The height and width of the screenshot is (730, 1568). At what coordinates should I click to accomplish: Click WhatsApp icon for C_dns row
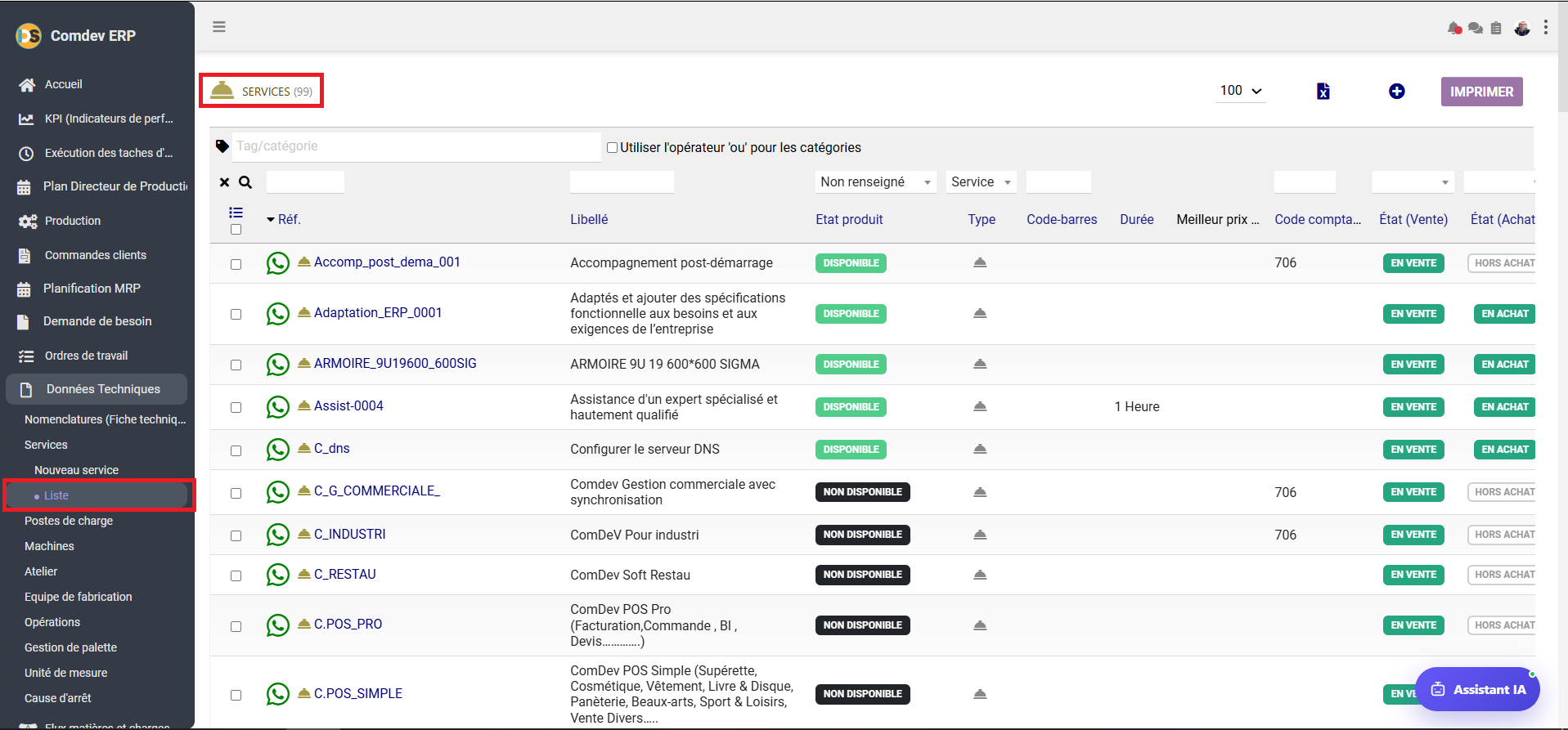coord(278,450)
